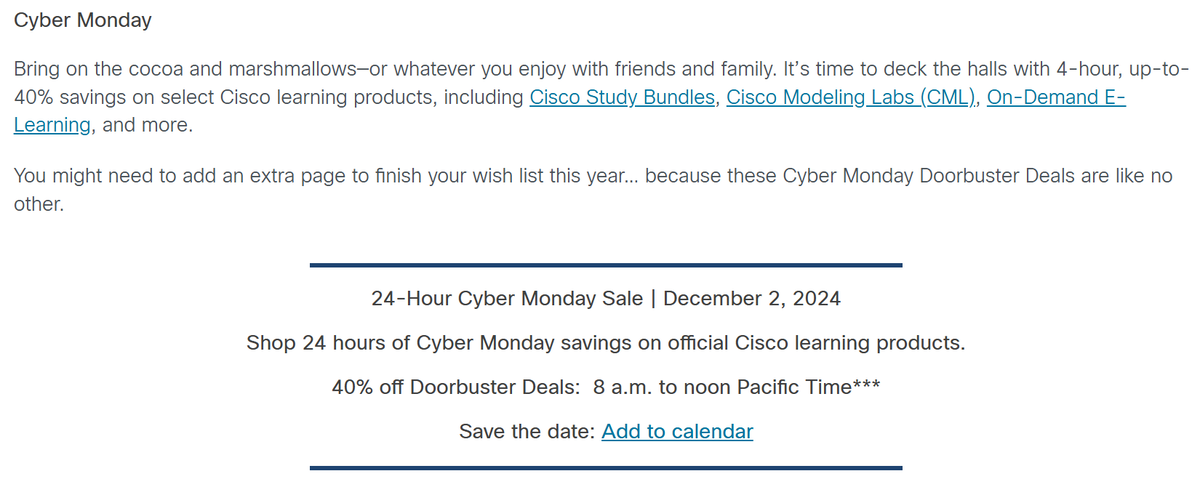Screen dimensions: 1200x487
Task: Click the "Shop 24 hours of Cyber Monday savings" line
Action: click(x=606, y=343)
